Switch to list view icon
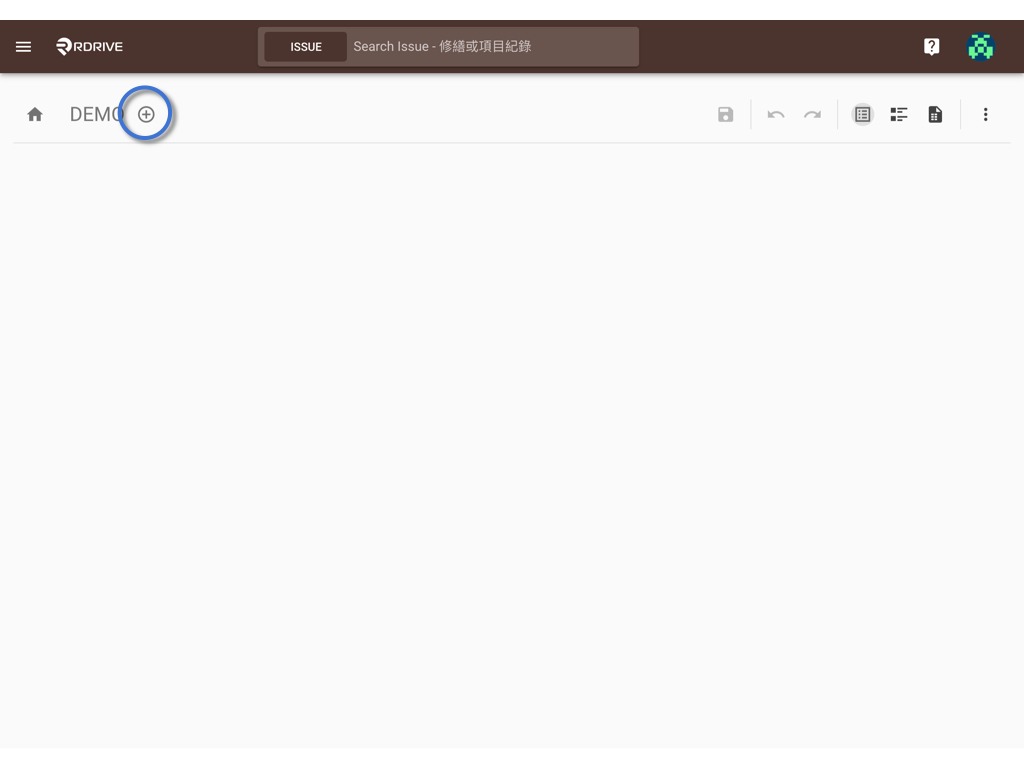Screen dimensions: 1024x768 point(863,114)
